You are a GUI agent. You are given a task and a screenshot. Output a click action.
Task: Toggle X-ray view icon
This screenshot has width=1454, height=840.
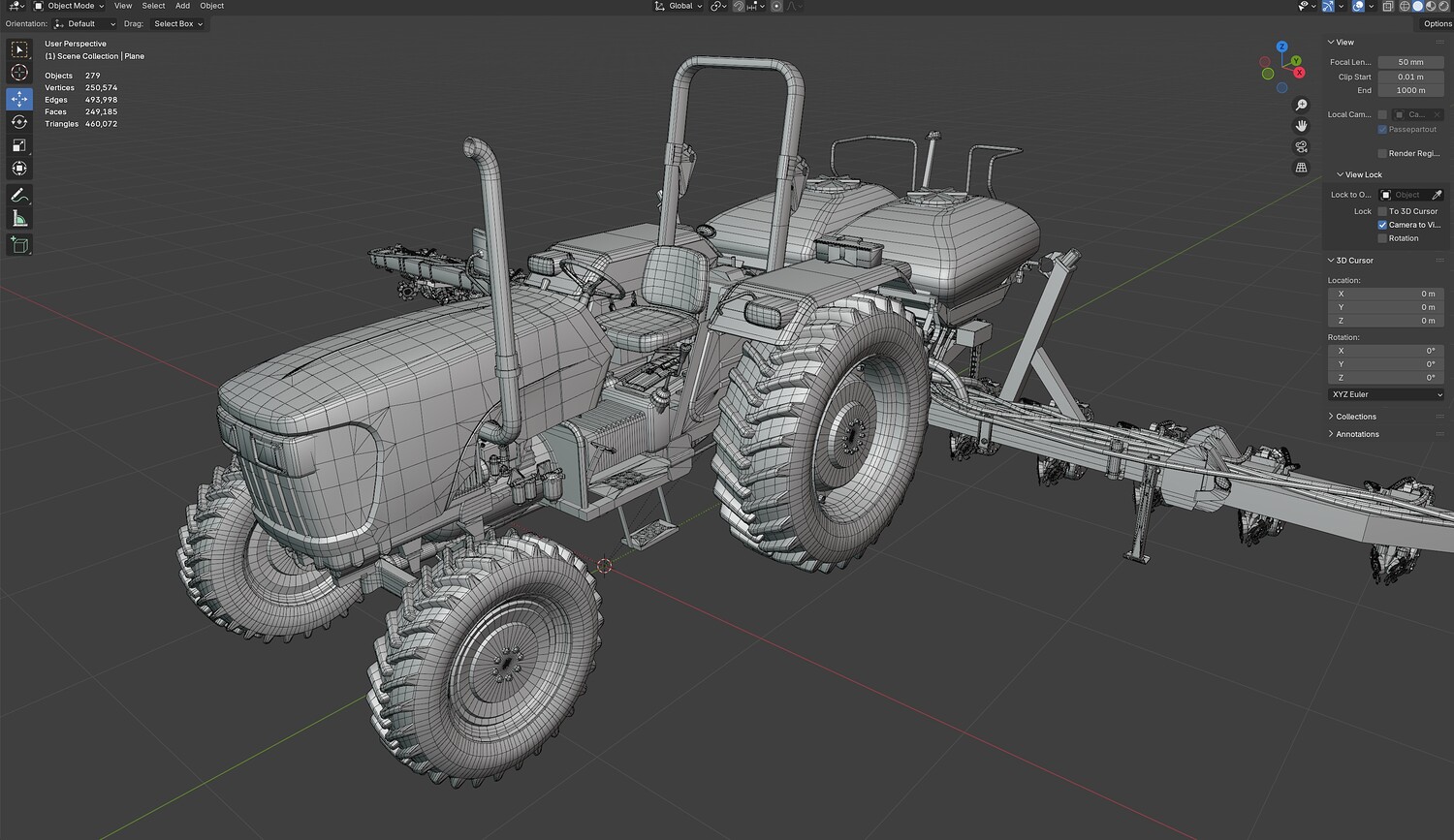(1387, 6)
